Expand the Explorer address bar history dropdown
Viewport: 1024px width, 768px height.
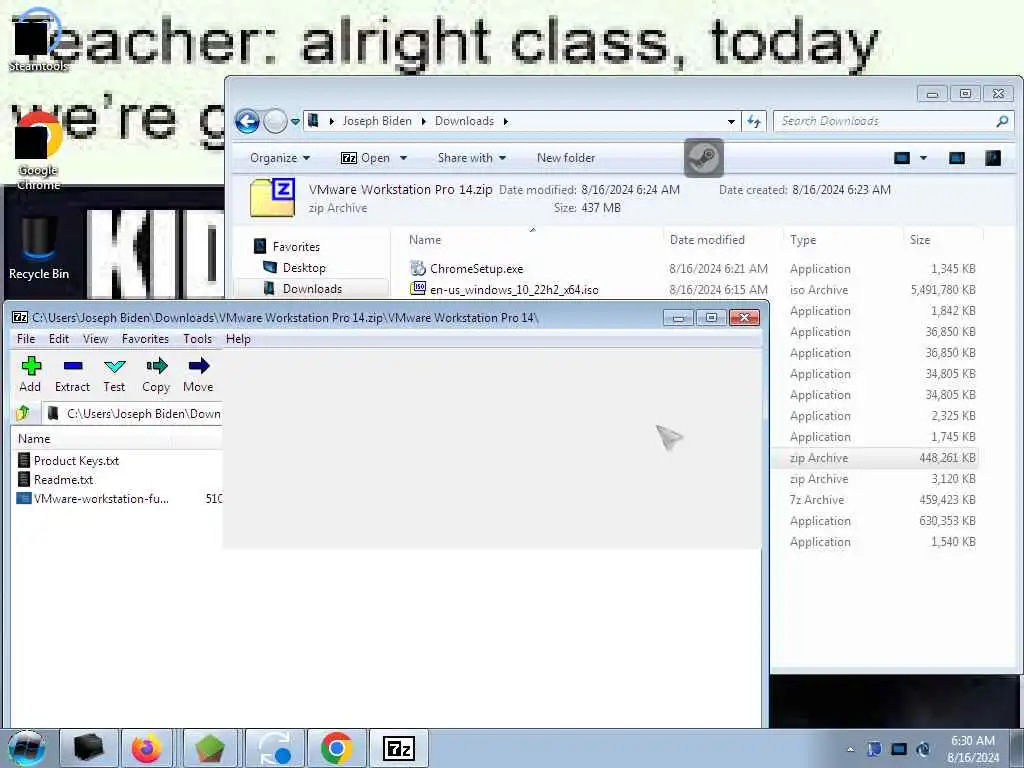pos(731,121)
